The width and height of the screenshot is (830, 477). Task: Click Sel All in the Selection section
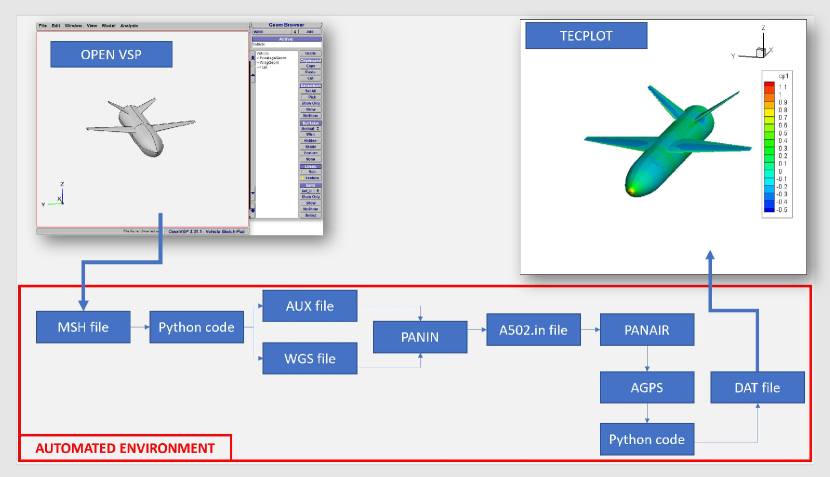coord(310,91)
